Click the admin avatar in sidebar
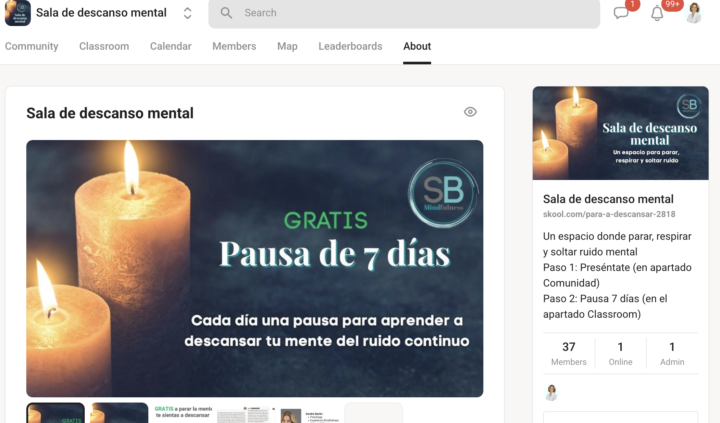720x423 pixels. [551, 393]
